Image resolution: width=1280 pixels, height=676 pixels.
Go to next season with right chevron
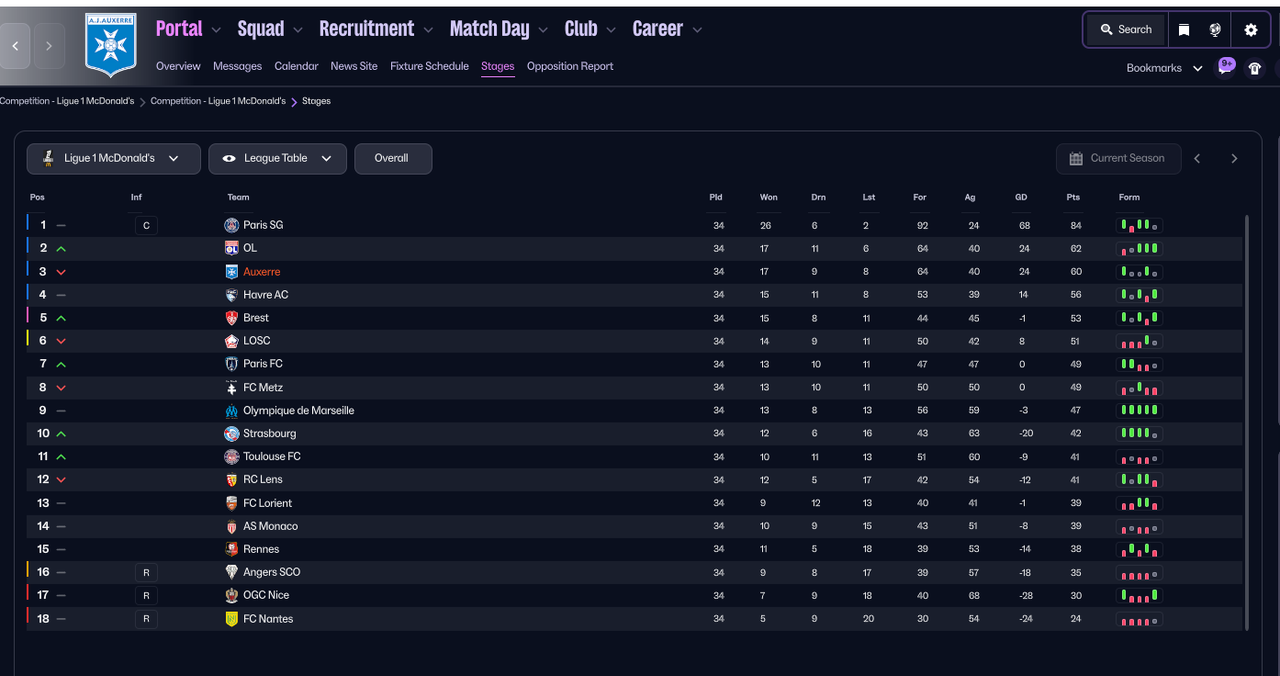coord(1234,159)
